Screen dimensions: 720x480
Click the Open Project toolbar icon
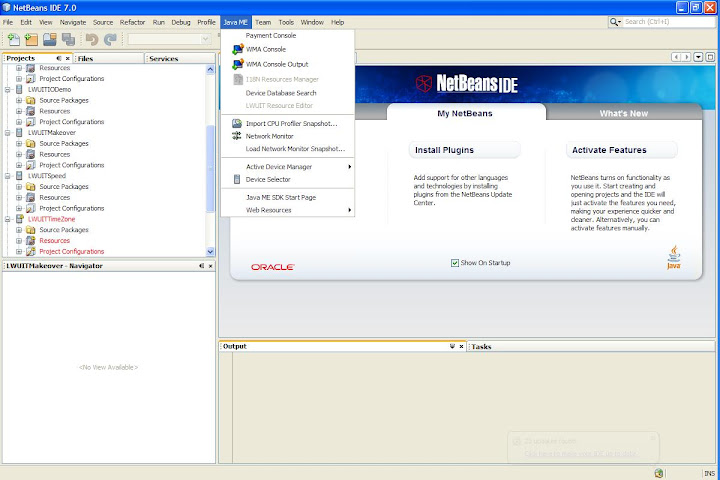click(x=50, y=40)
